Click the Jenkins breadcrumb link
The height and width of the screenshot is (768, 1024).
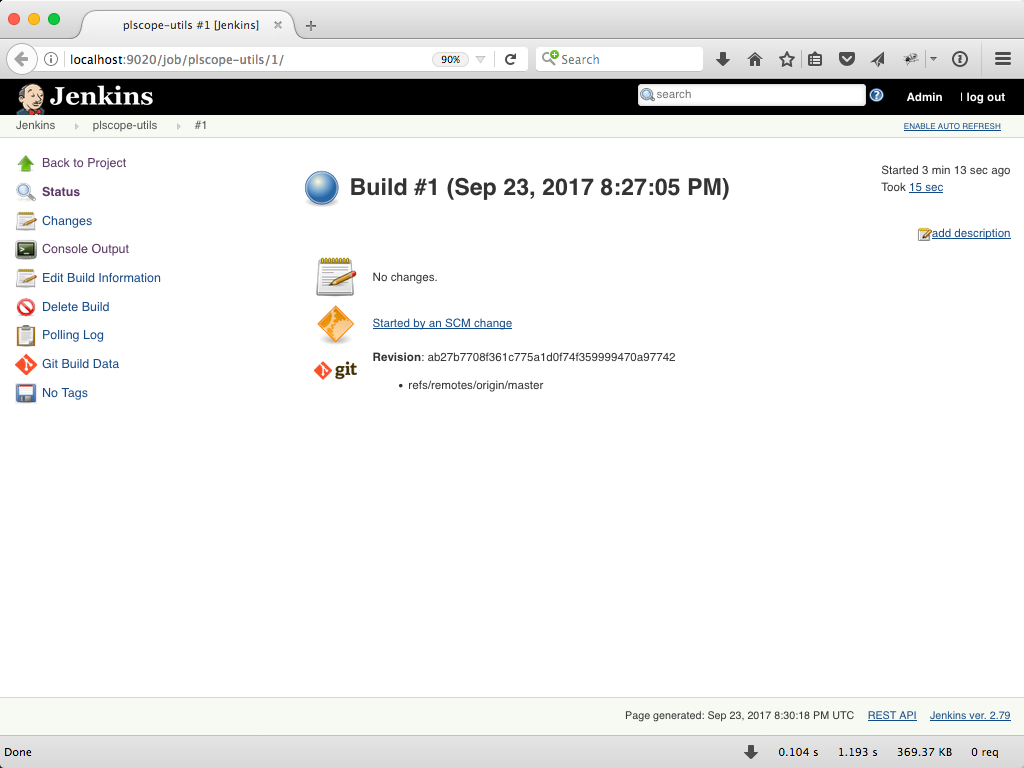click(35, 126)
